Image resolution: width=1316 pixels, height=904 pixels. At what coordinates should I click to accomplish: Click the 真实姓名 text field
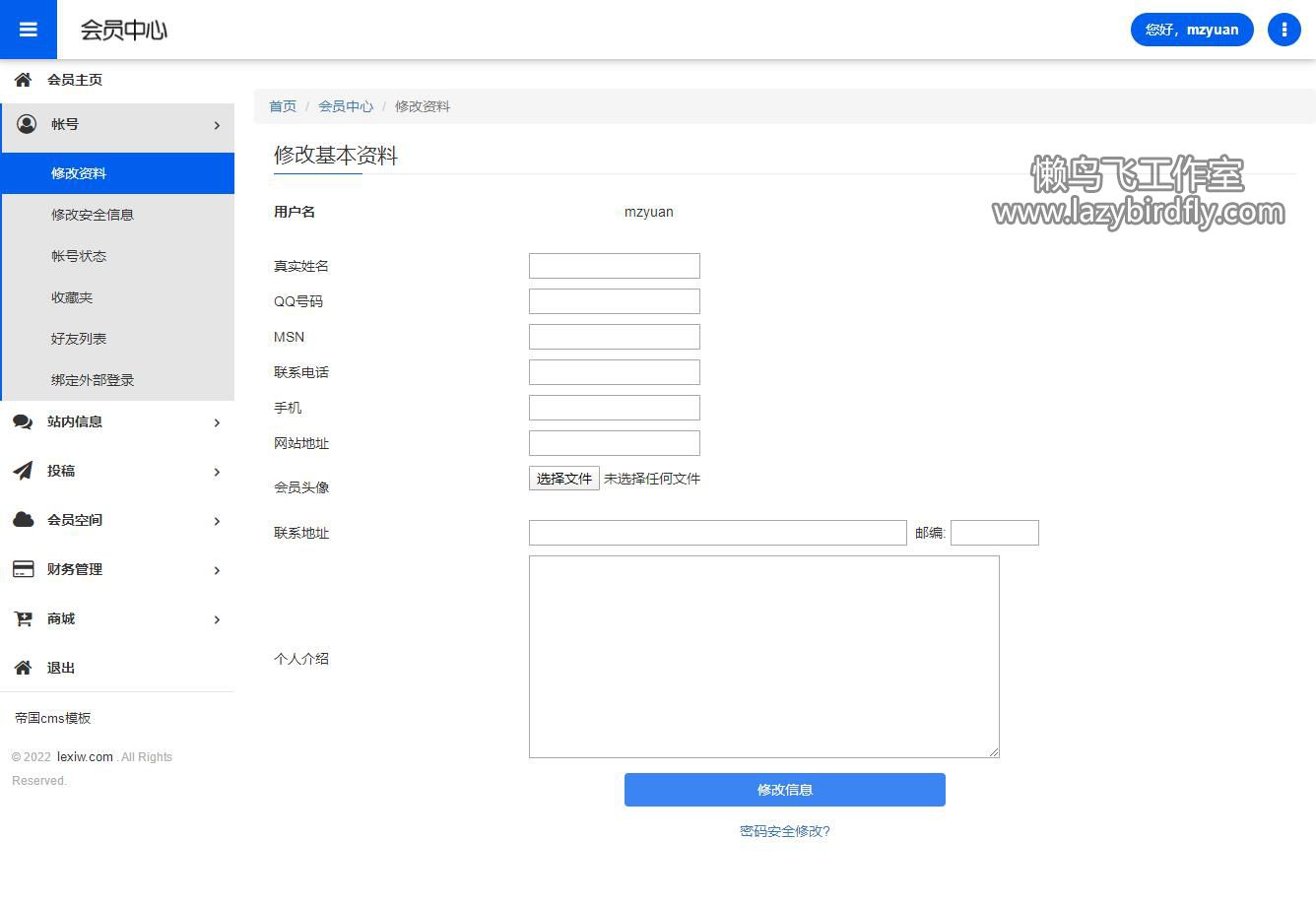coord(614,266)
